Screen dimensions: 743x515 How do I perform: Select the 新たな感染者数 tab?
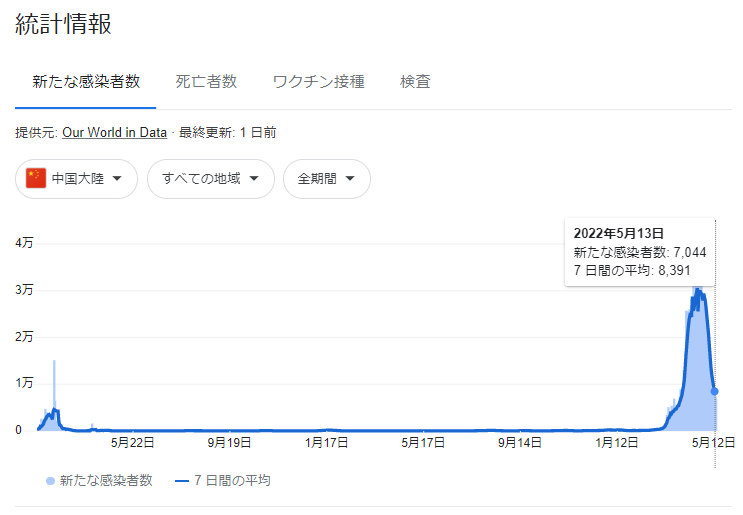click(x=86, y=82)
